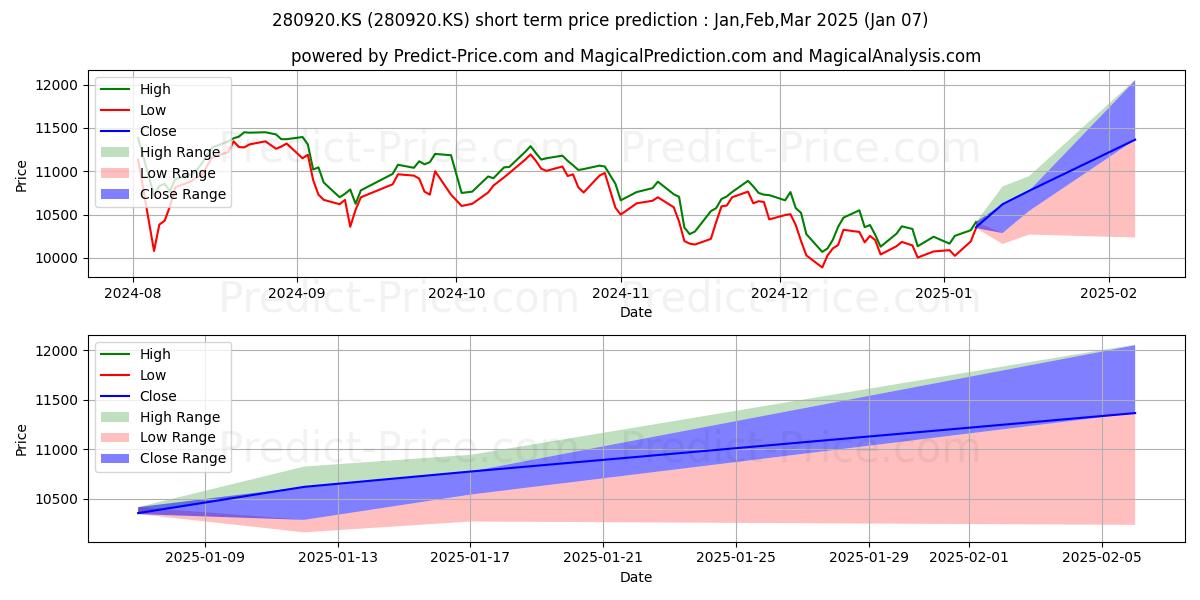Click the '2025-02' x-axis tick label
Image resolution: width=1200 pixels, height=600 pixels.
1109,293
